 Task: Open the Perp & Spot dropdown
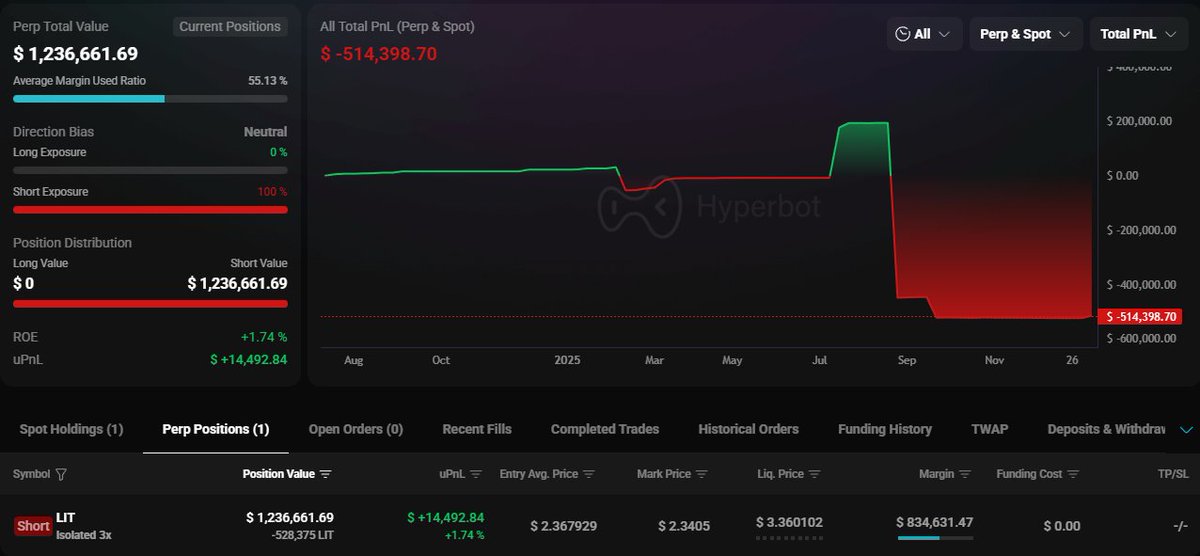[x=1025, y=34]
